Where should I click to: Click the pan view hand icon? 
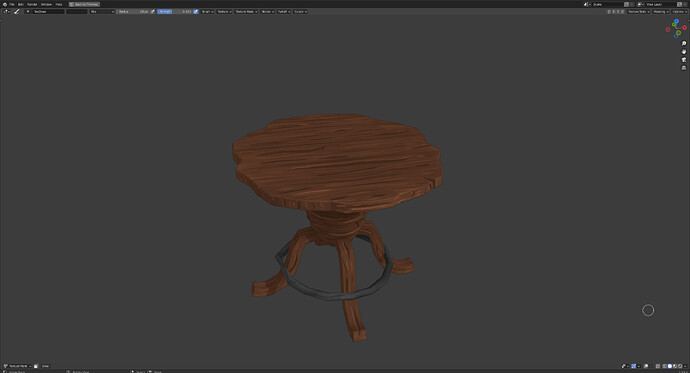coord(684,51)
